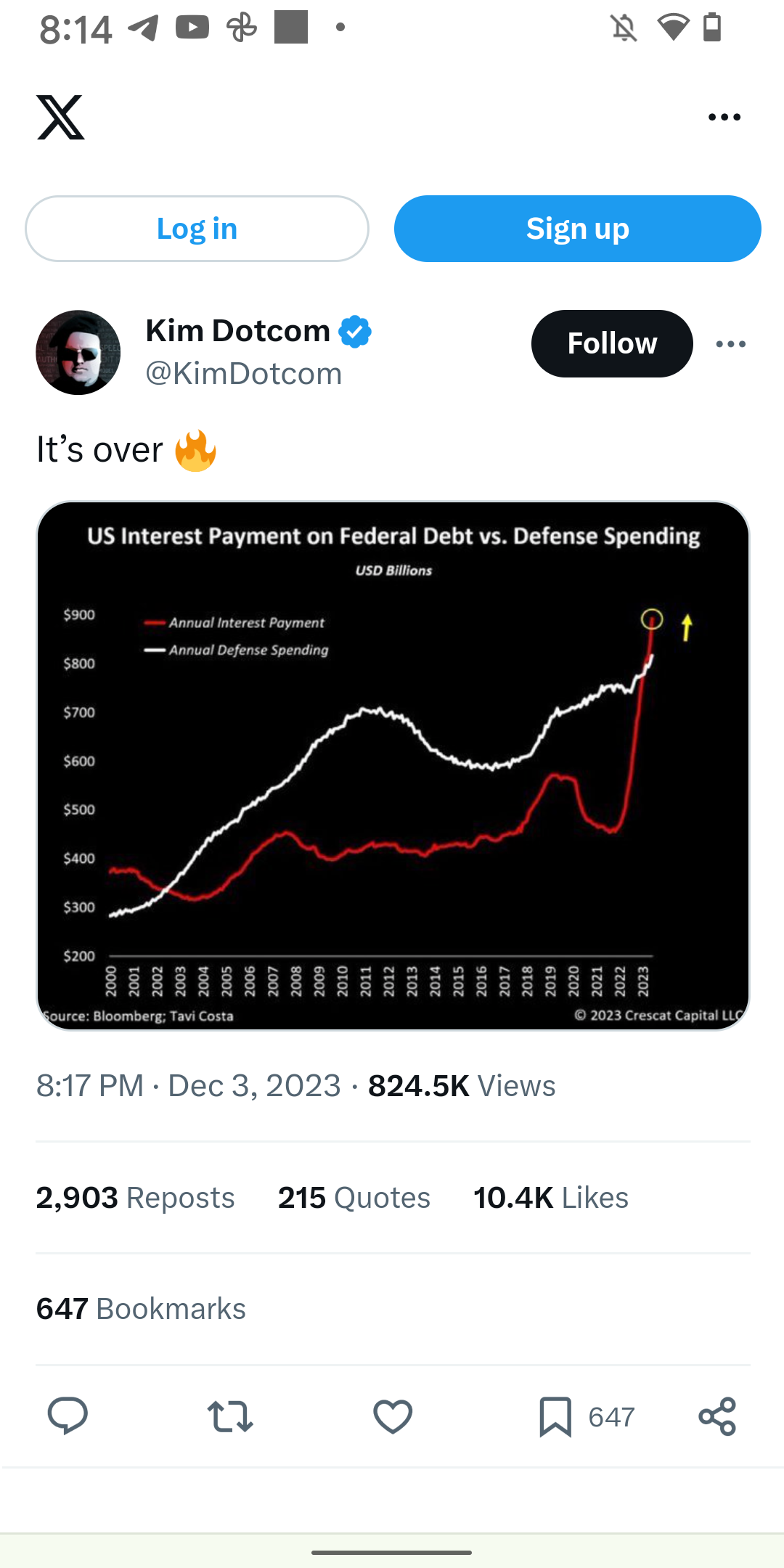Enlarge the federal debt chart image

(x=393, y=765)
